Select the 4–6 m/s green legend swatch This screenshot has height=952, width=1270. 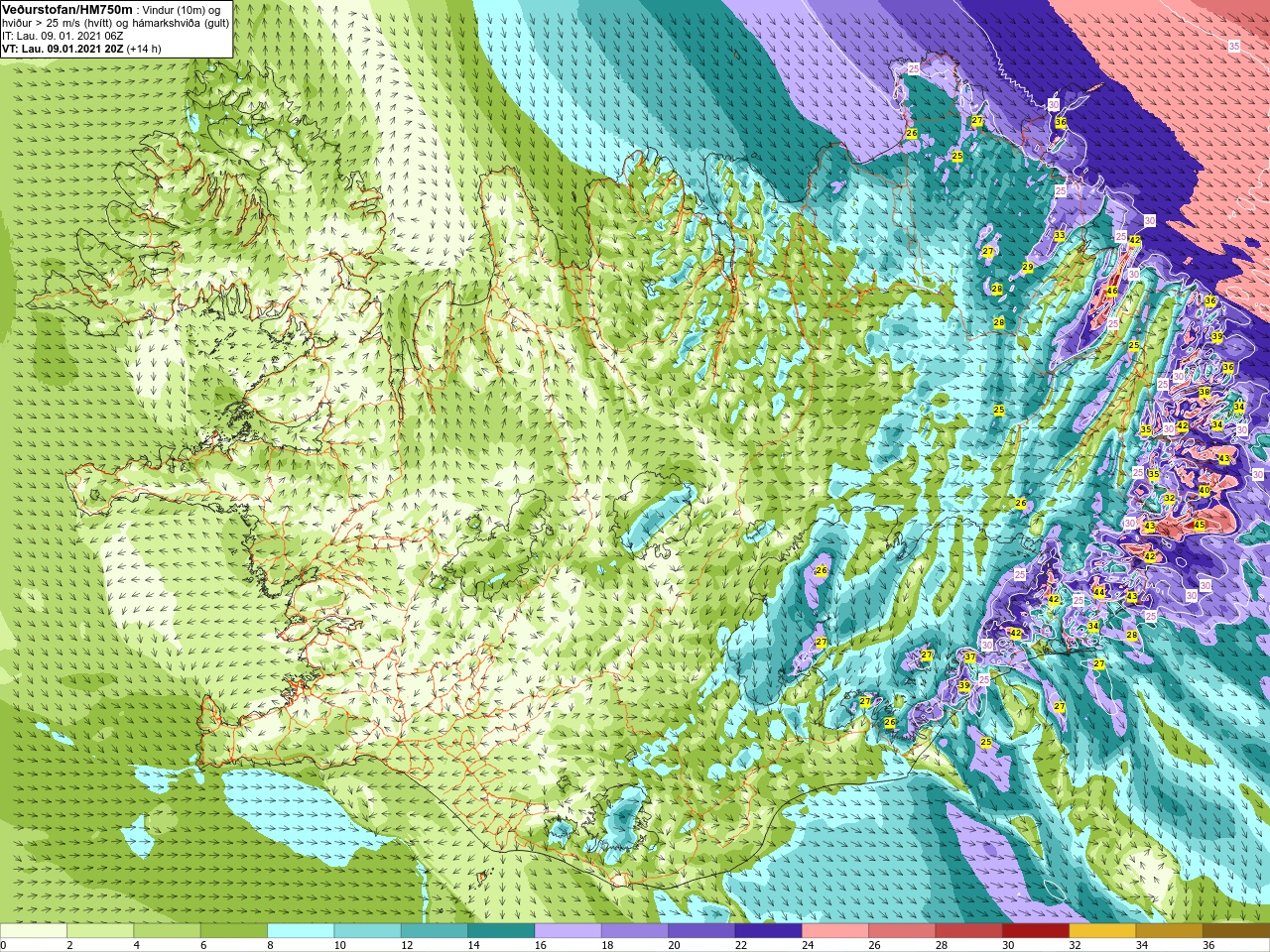(x=167, y=931)
